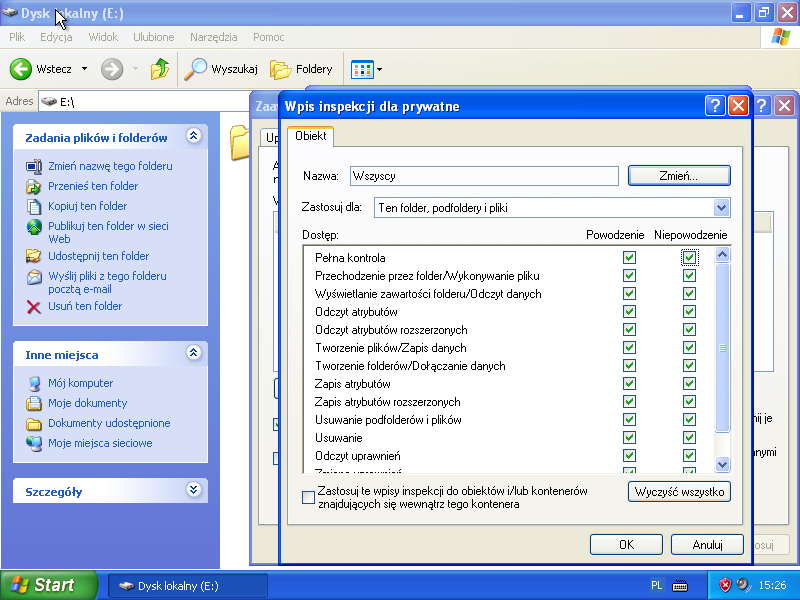Click the views layout icon in toolbar
Viewport: 800px width, 600px height.
[362, 69]
